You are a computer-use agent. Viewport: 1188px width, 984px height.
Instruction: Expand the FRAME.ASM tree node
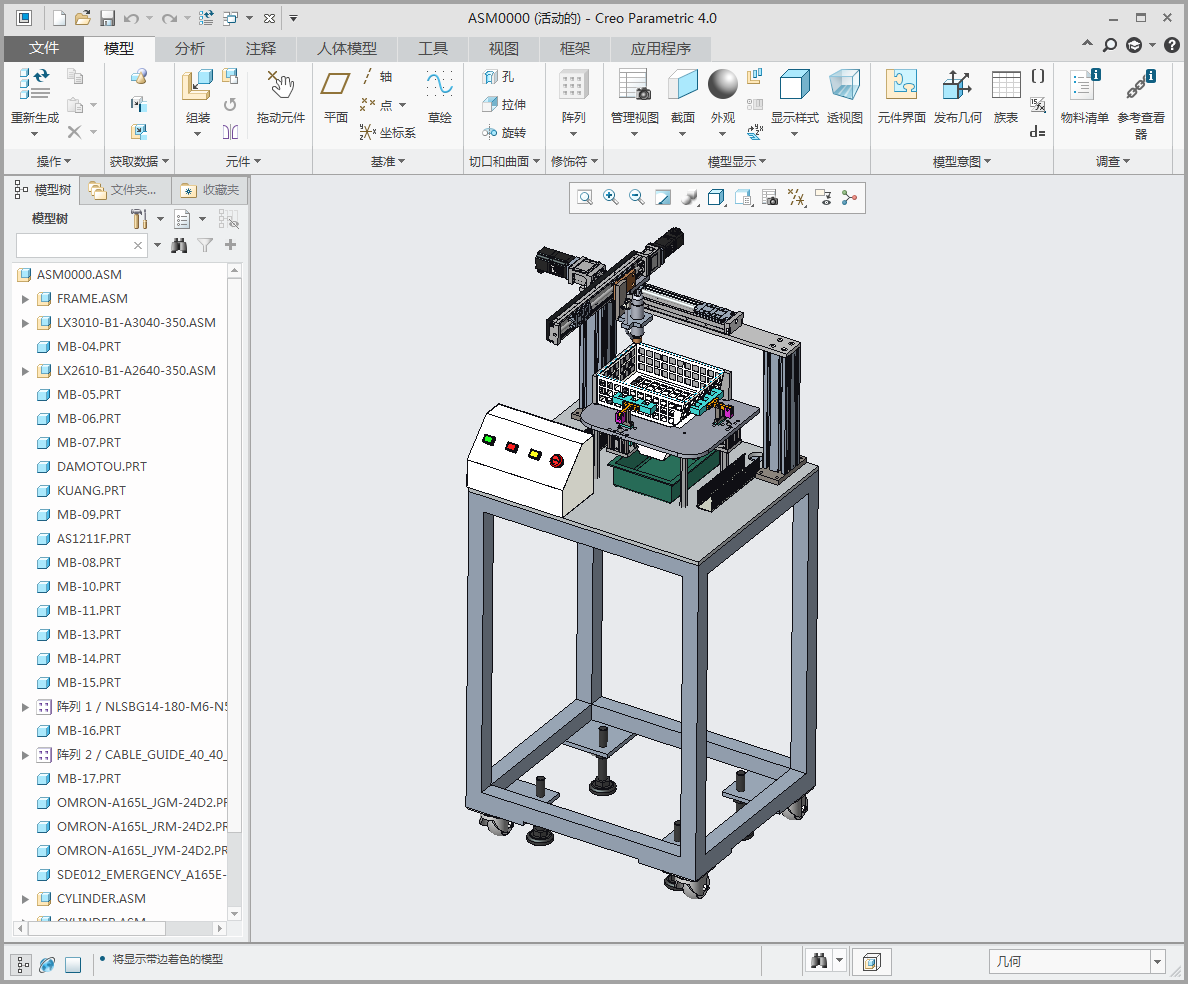point(26,299)
